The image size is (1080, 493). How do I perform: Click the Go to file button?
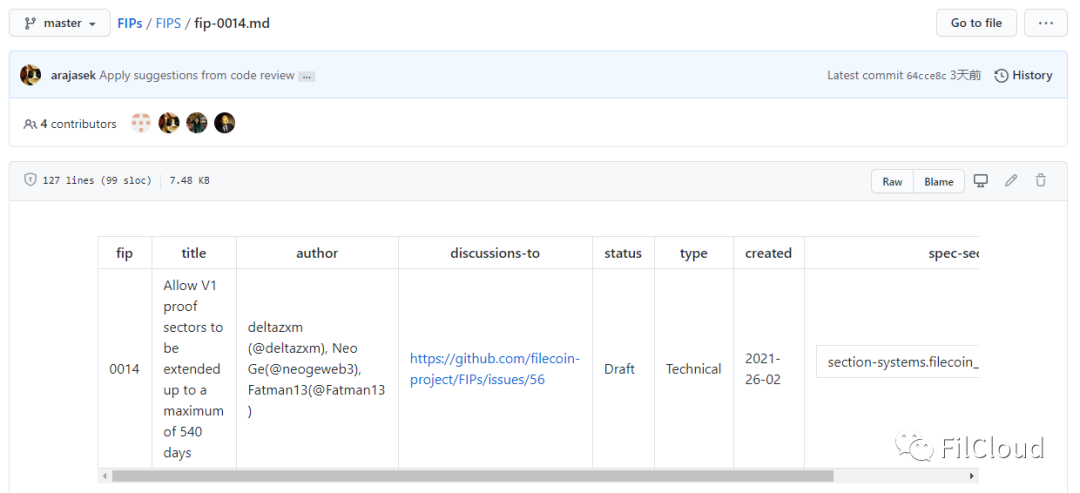pyautogui.click(x=976, y=23)
